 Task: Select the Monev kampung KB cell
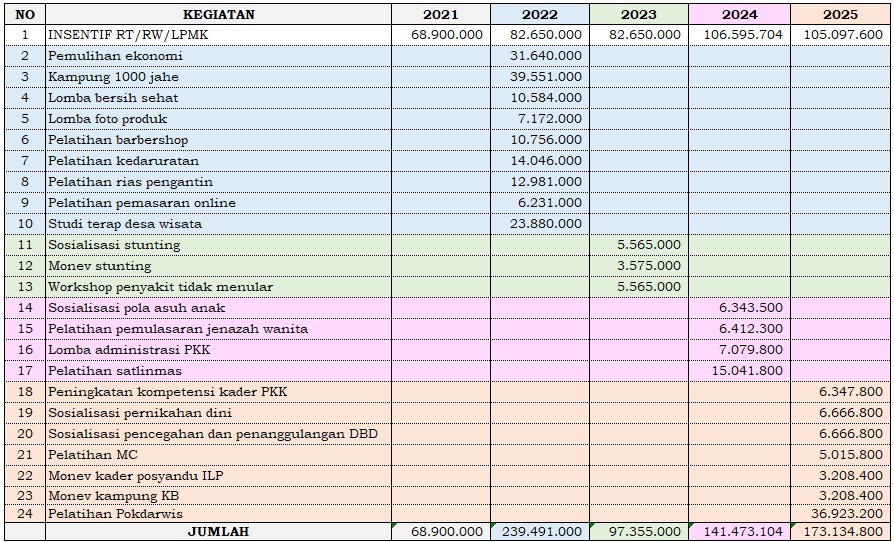[x=218, y=496]
